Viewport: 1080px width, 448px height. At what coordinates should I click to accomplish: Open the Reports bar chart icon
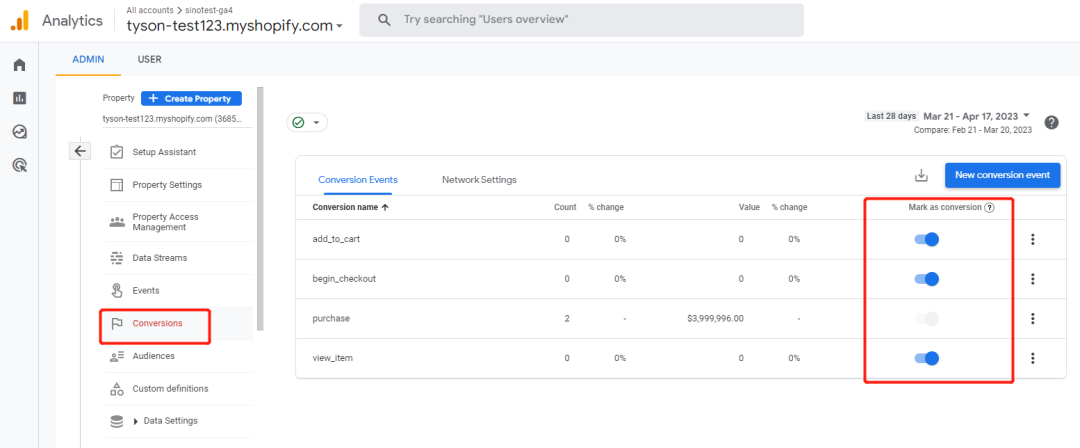[19, 98]
